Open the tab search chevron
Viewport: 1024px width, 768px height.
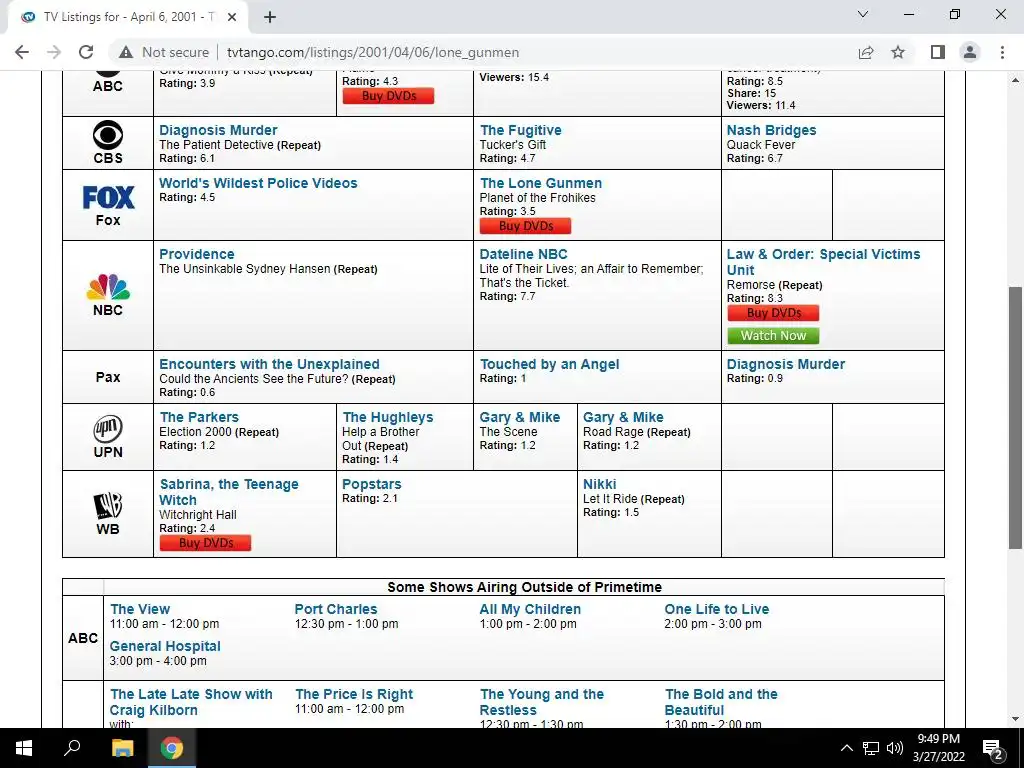[863, 14]
